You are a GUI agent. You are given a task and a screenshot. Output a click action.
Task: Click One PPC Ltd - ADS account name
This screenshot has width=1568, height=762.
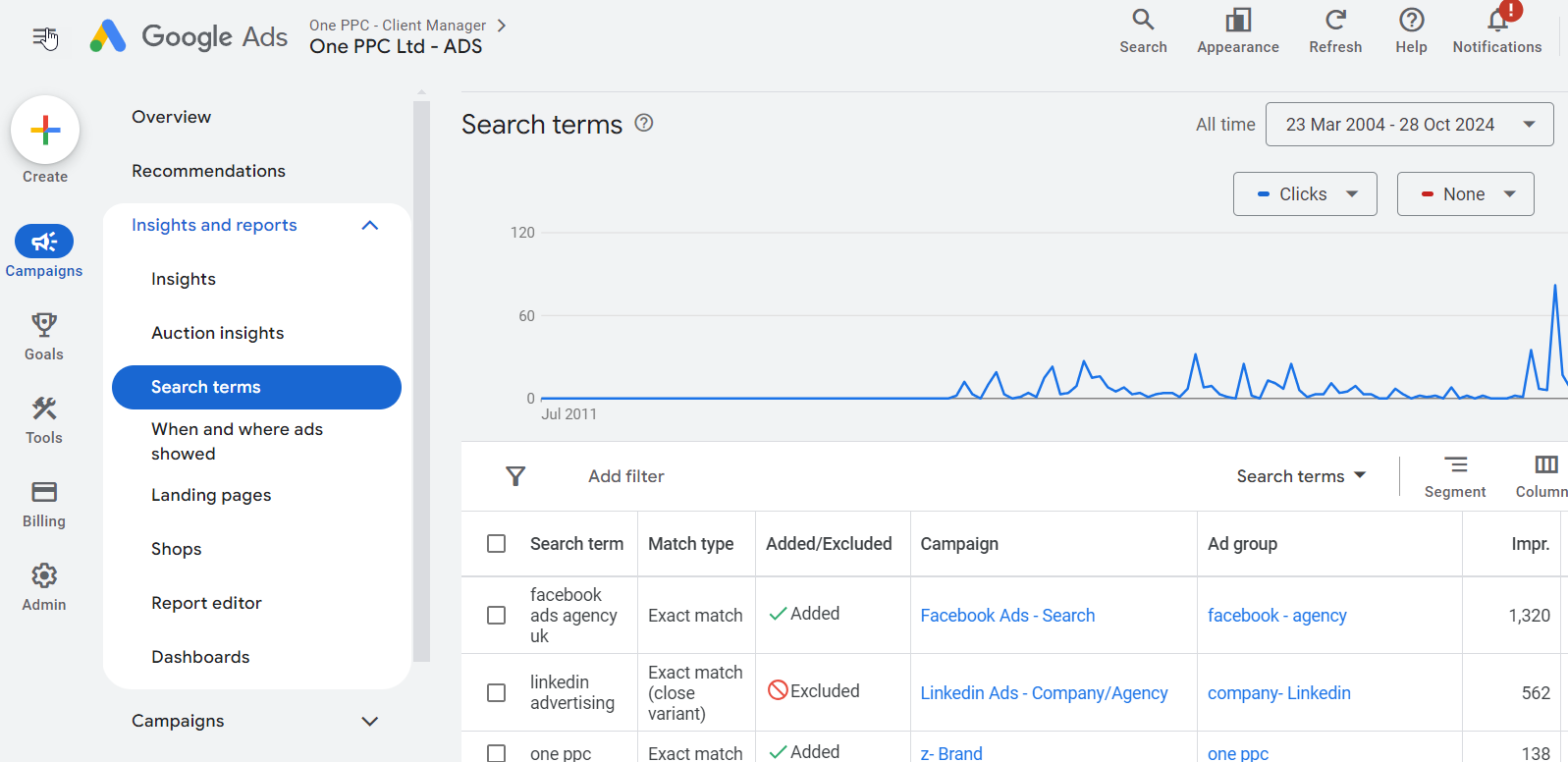pyautogui.click(x=396, y=47)
